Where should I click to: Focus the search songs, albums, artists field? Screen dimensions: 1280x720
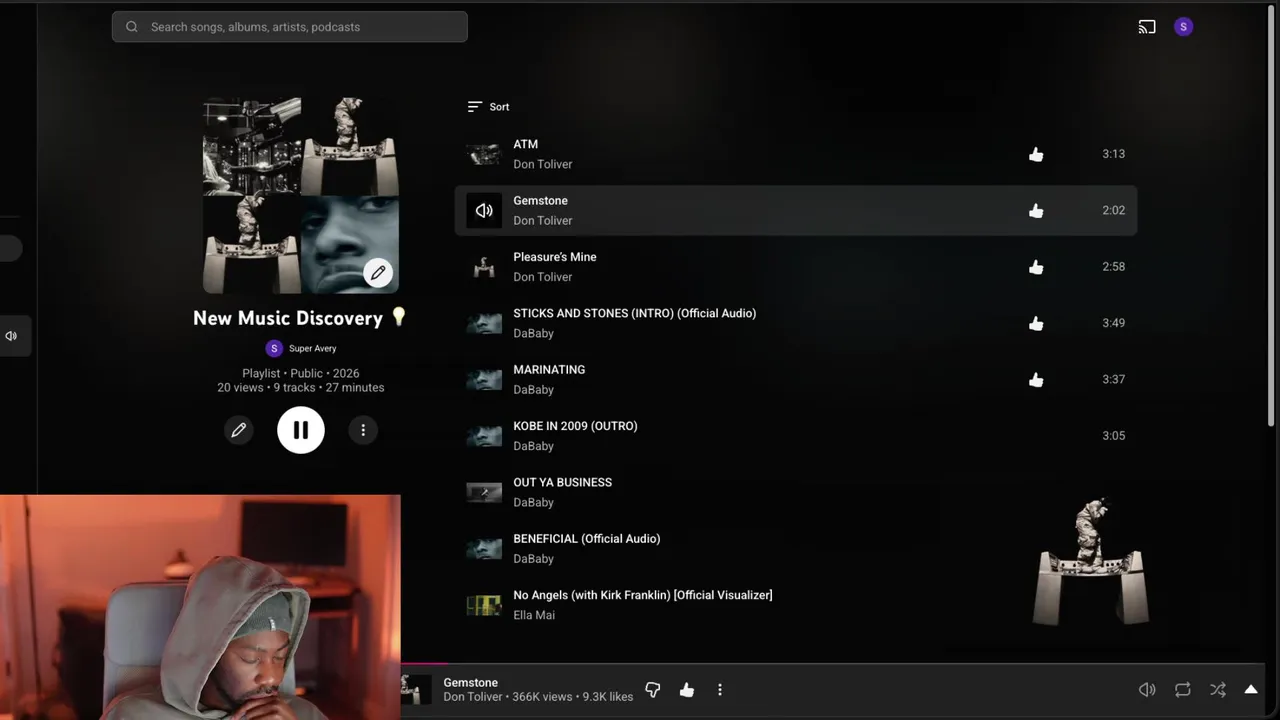click(x=290, y=27)
